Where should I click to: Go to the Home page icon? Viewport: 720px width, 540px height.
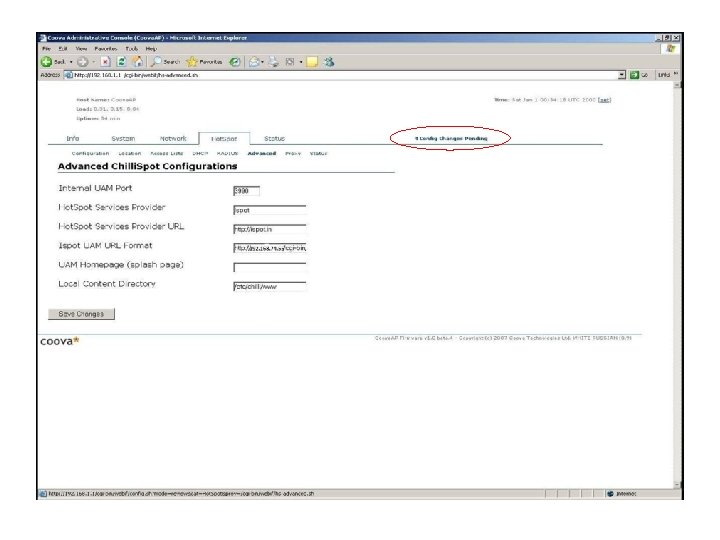(137, 62)
